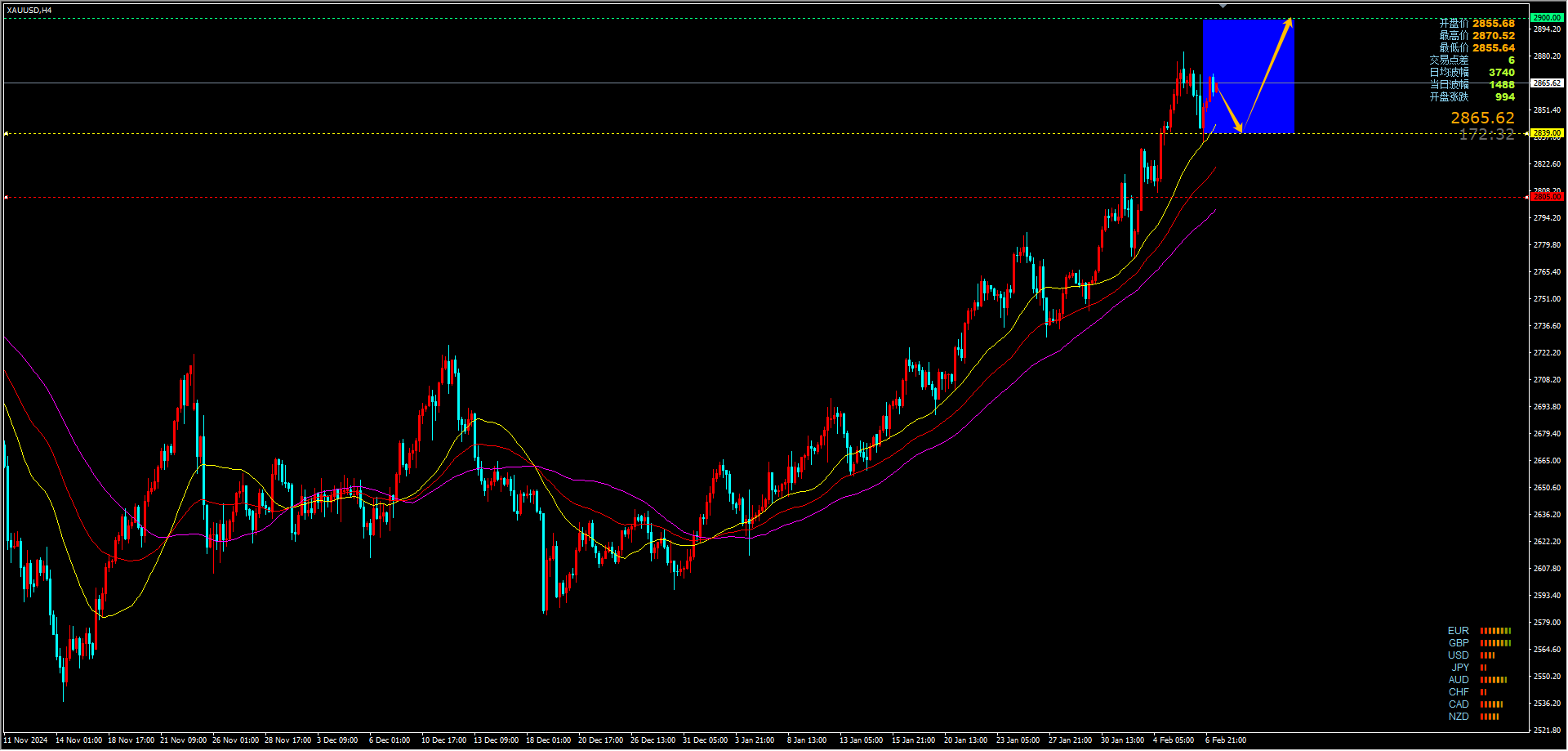The width and height of the screenshot is (1568, 751).
Task: Click the chart shift triangle marker at top
Action: [1223, 6]
